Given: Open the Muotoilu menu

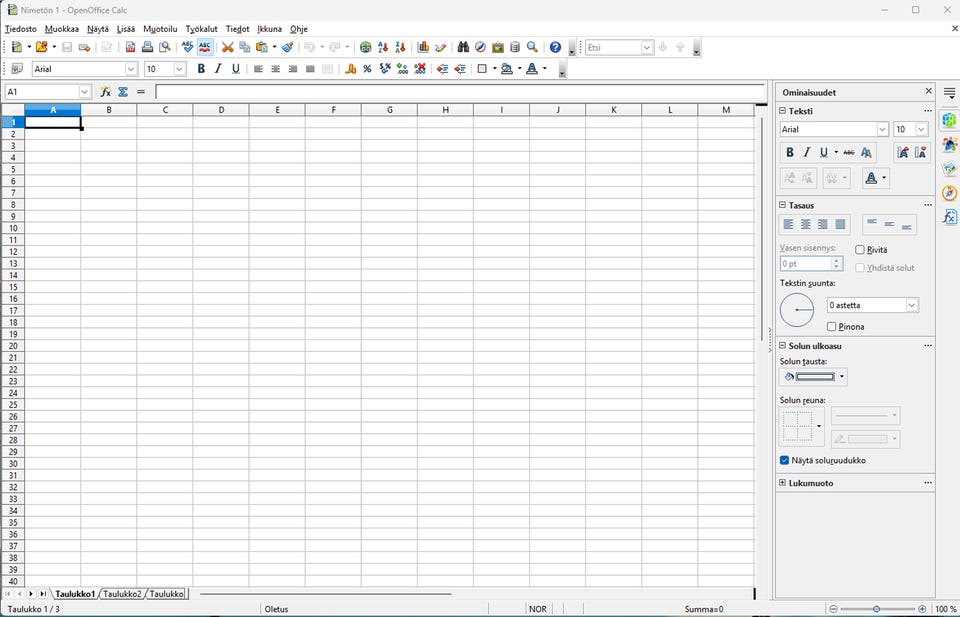Looking at the screenshot, I should pos(160,29).
